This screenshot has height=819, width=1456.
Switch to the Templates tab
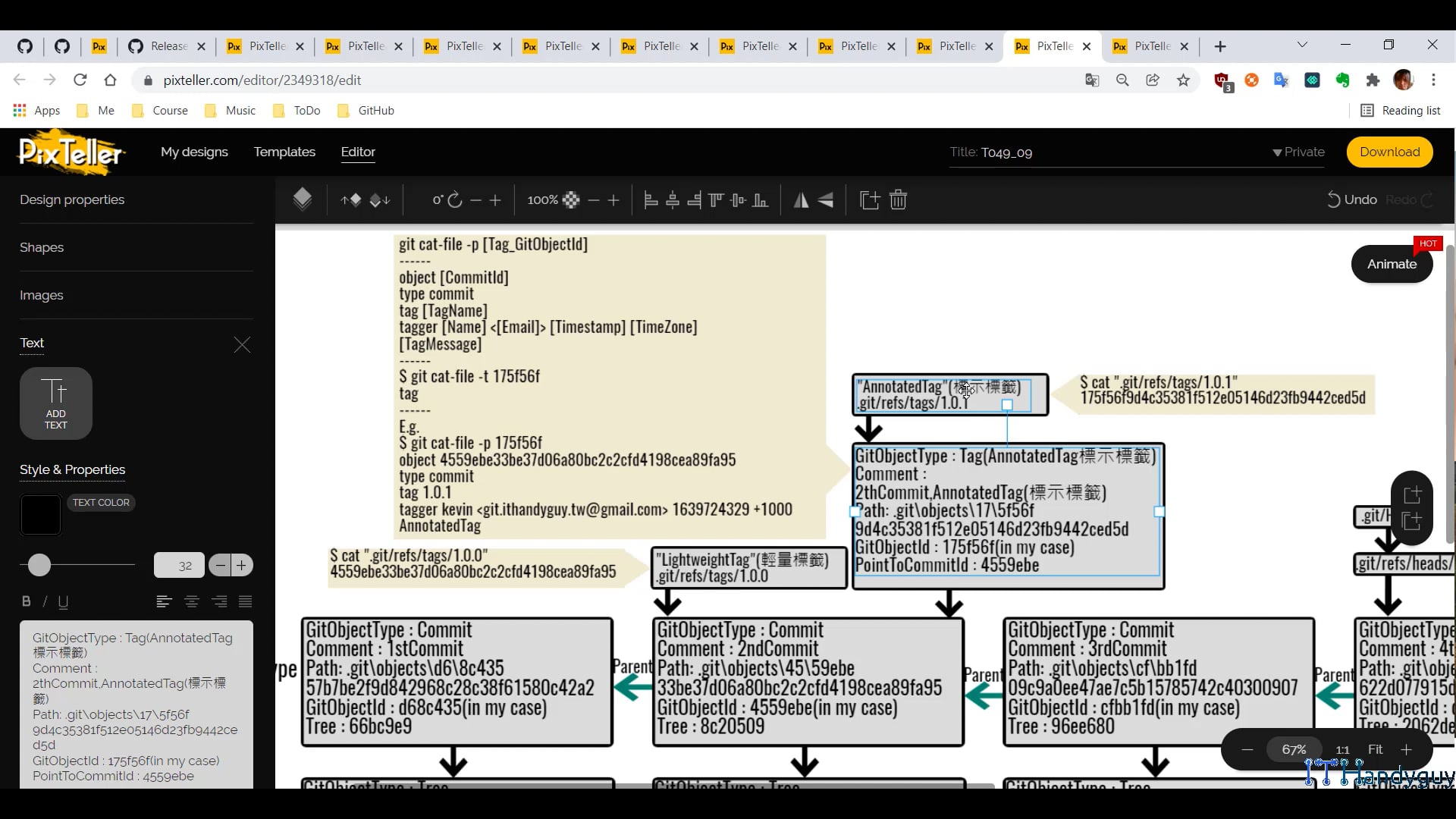pyautogui.click(x=284, y=152)
